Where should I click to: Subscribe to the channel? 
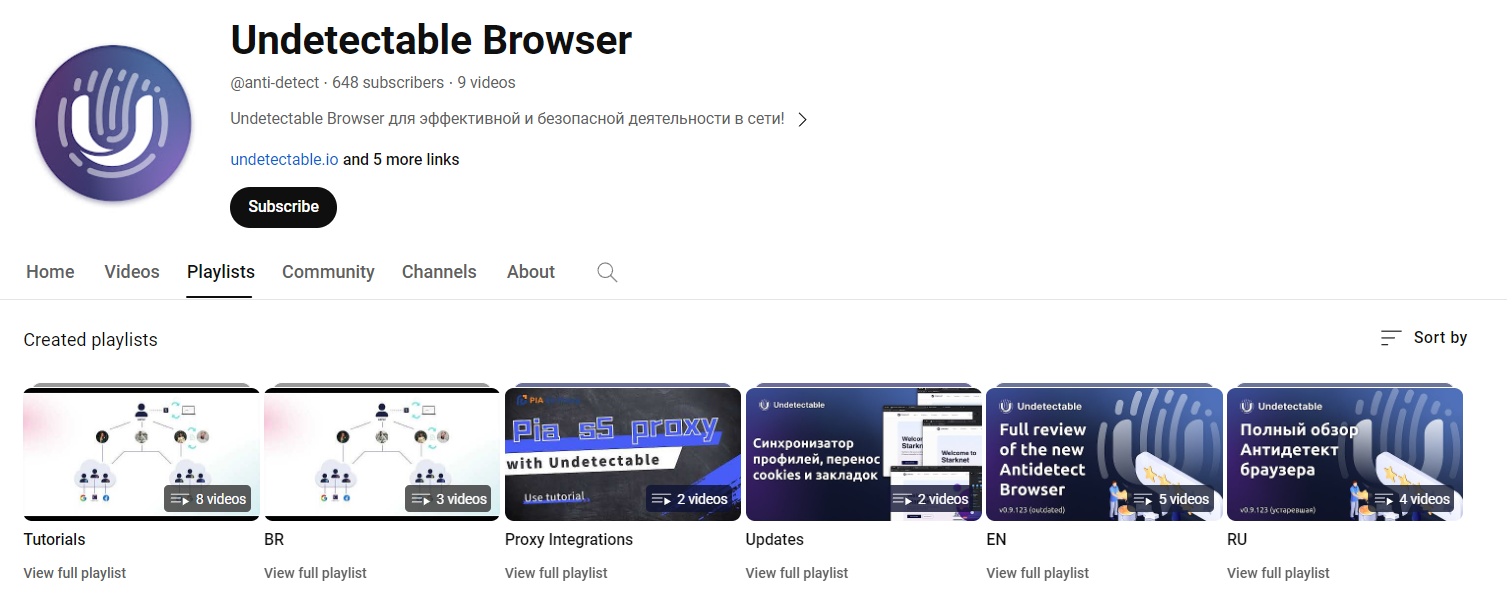283,207
